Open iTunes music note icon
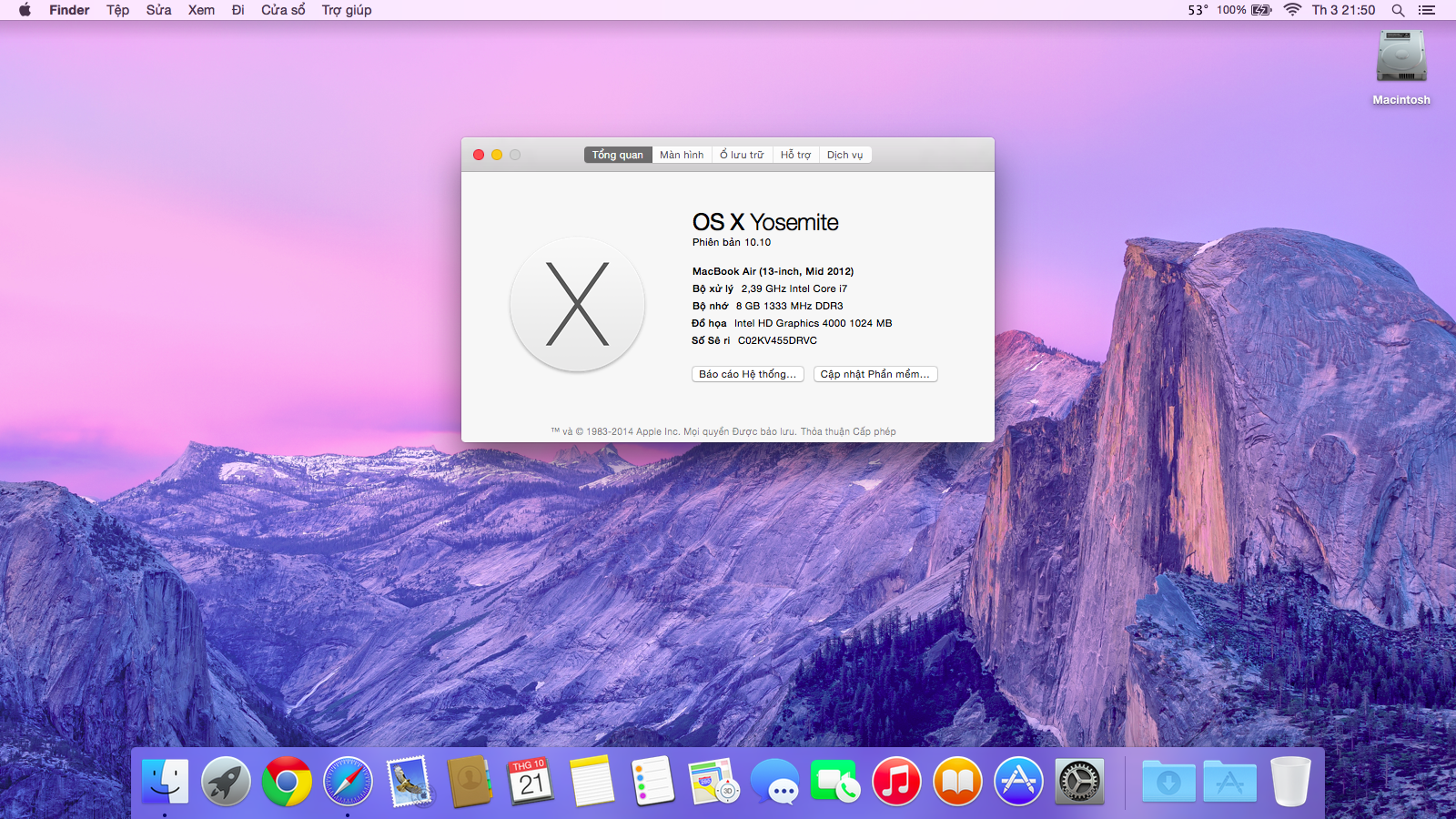This screenshot has width=1456, height=819. [896, 781]
